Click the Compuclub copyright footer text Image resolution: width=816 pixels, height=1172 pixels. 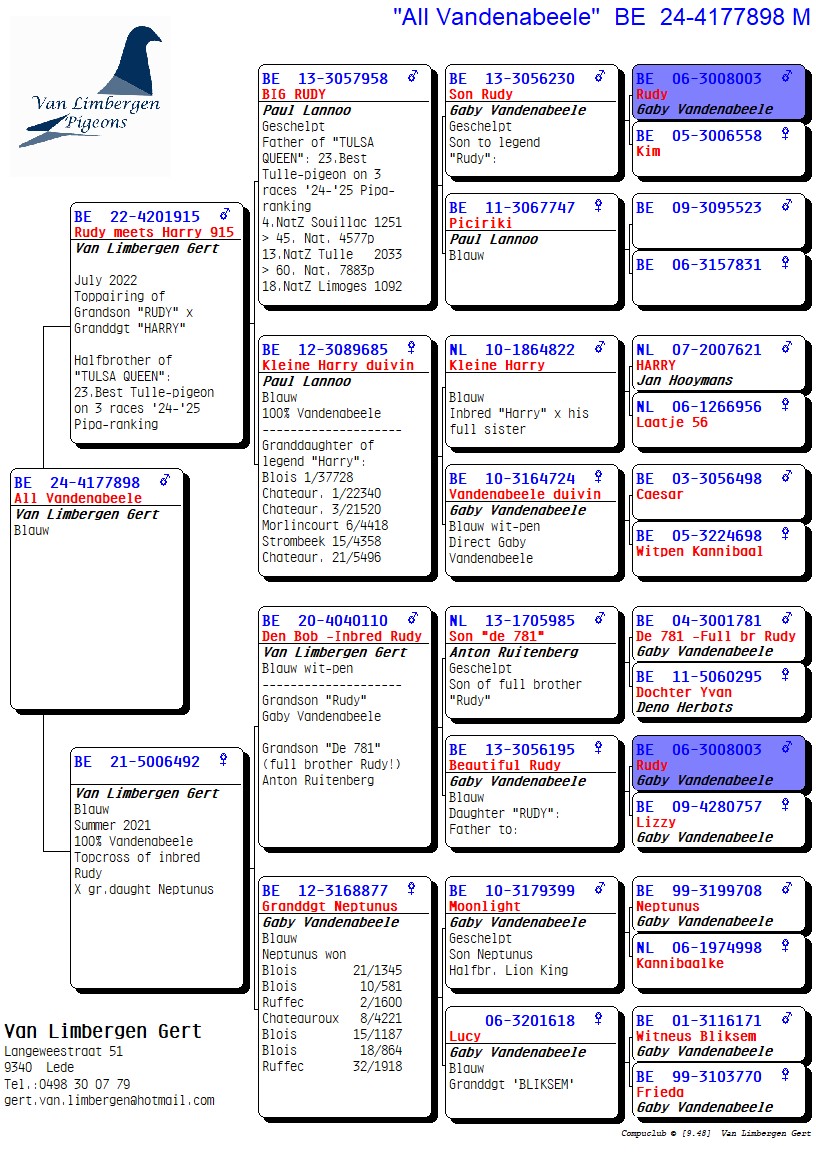tap(715, 1133)
